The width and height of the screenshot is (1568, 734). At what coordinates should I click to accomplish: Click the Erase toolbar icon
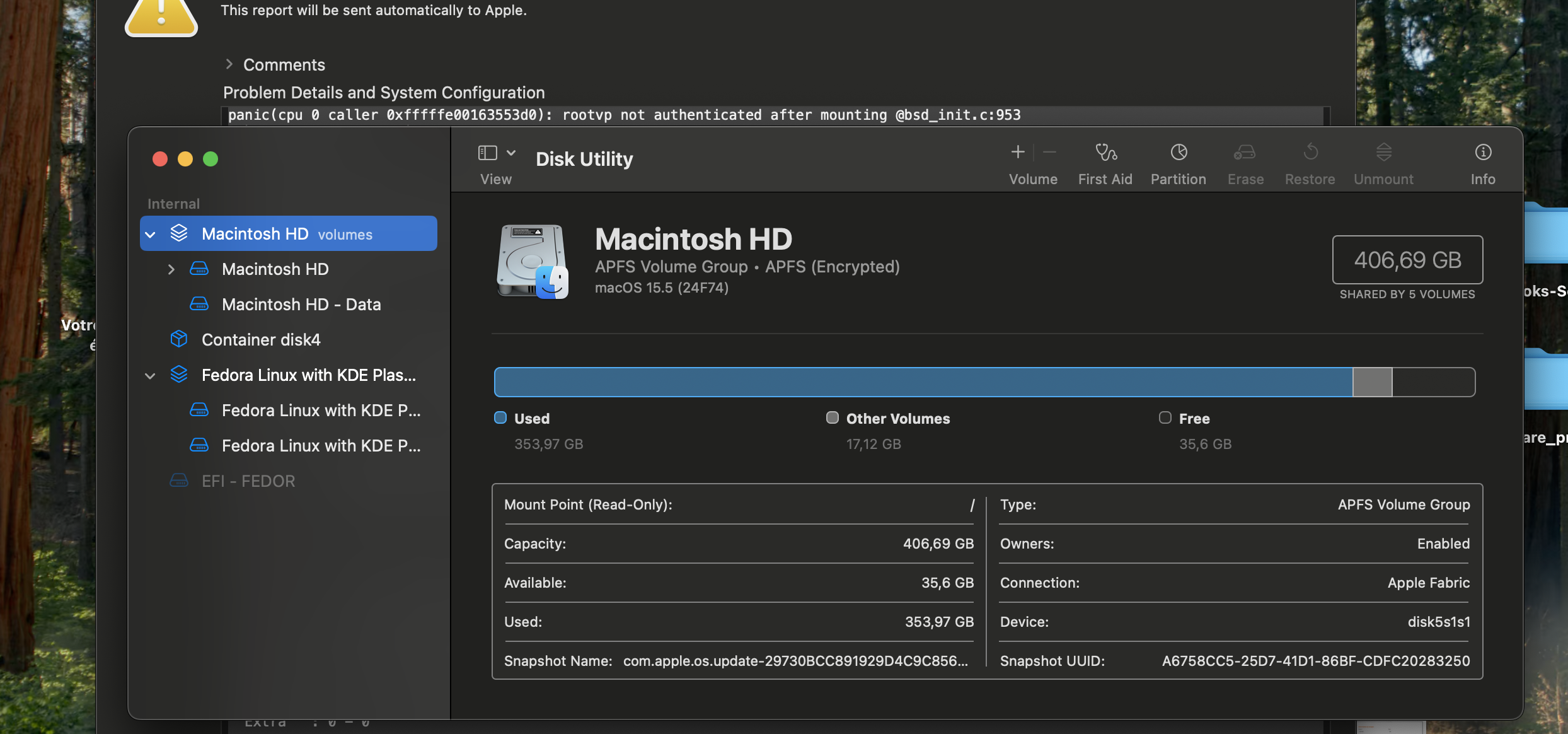click(1245, 153)
